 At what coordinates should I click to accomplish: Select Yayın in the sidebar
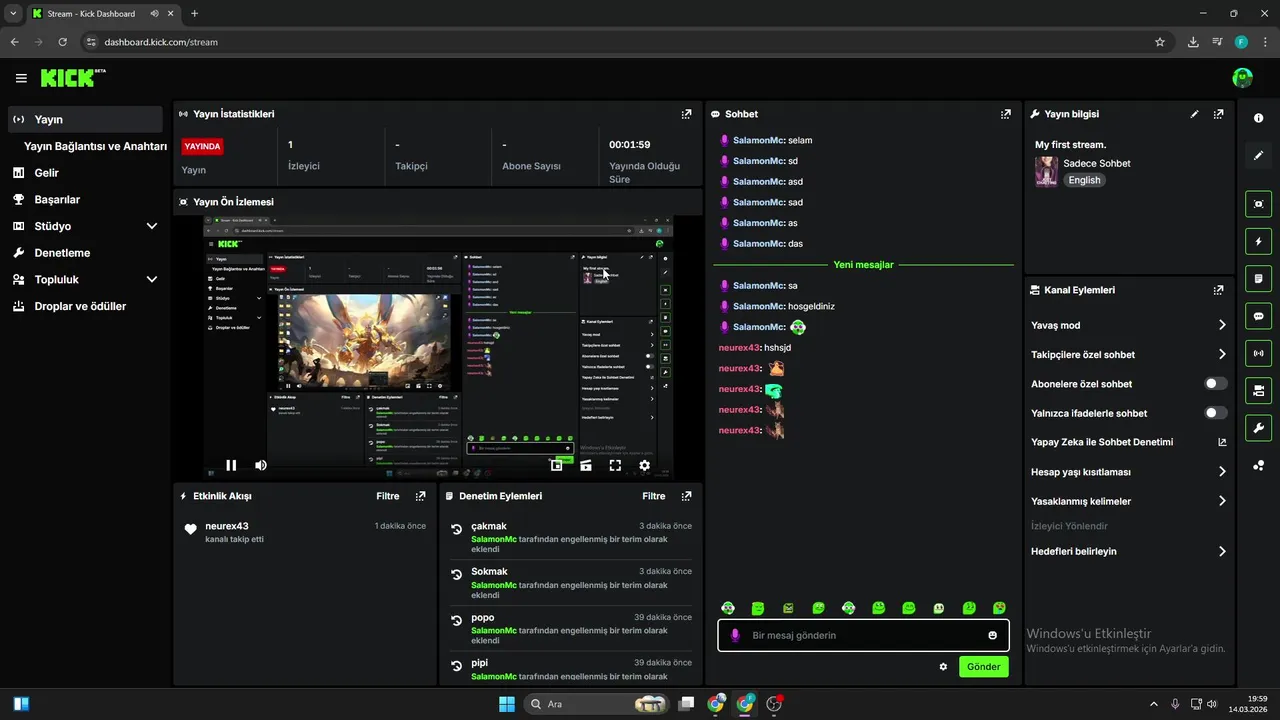coord(85,119)
